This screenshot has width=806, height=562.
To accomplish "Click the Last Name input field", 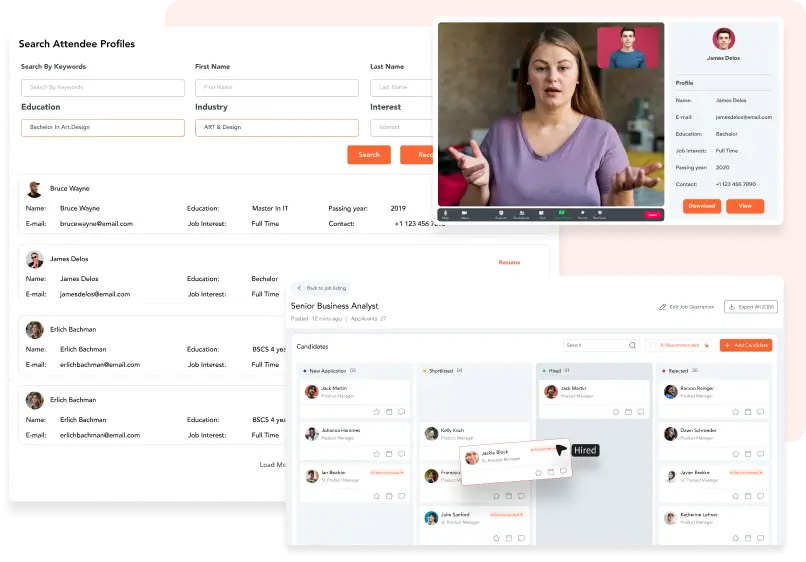I will tap(402, 87).
